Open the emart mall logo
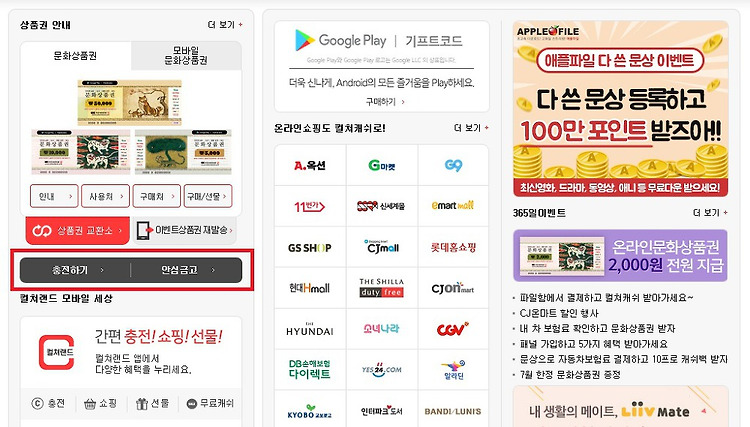750x427 pixels. [x=453, y=207]
